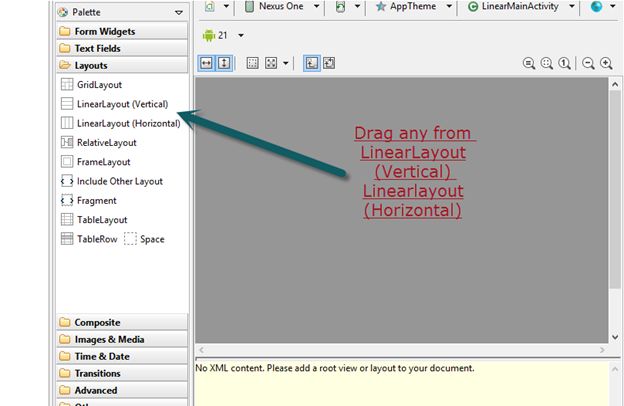The height and width of the screenshot is (406, 624).
Task: Click the screen orientation rotate icon
Action: tap(340, 6)
